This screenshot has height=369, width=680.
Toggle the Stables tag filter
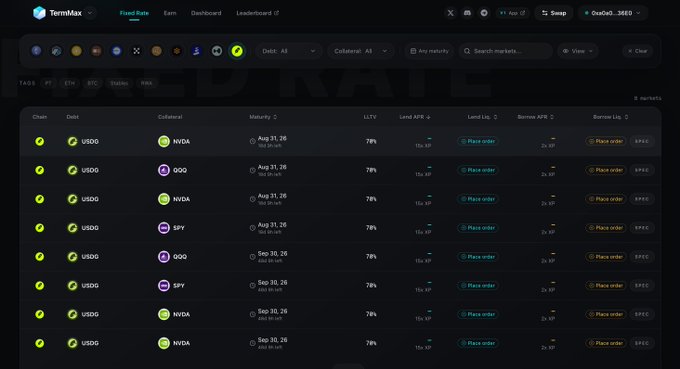[119, 83]
